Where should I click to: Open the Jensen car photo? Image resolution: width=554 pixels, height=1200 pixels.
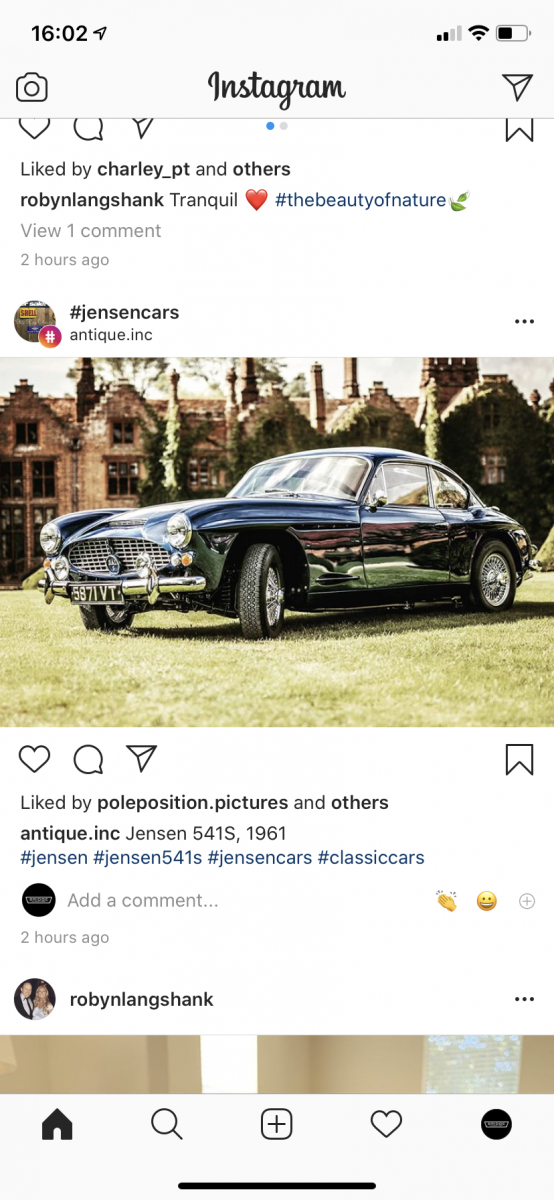tap(277, 542)
